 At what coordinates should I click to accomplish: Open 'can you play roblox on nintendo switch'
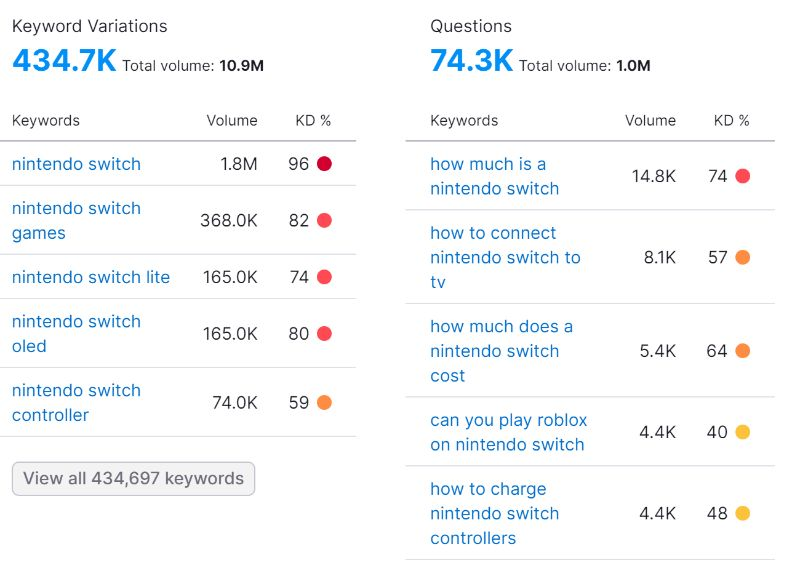point(508,432)
